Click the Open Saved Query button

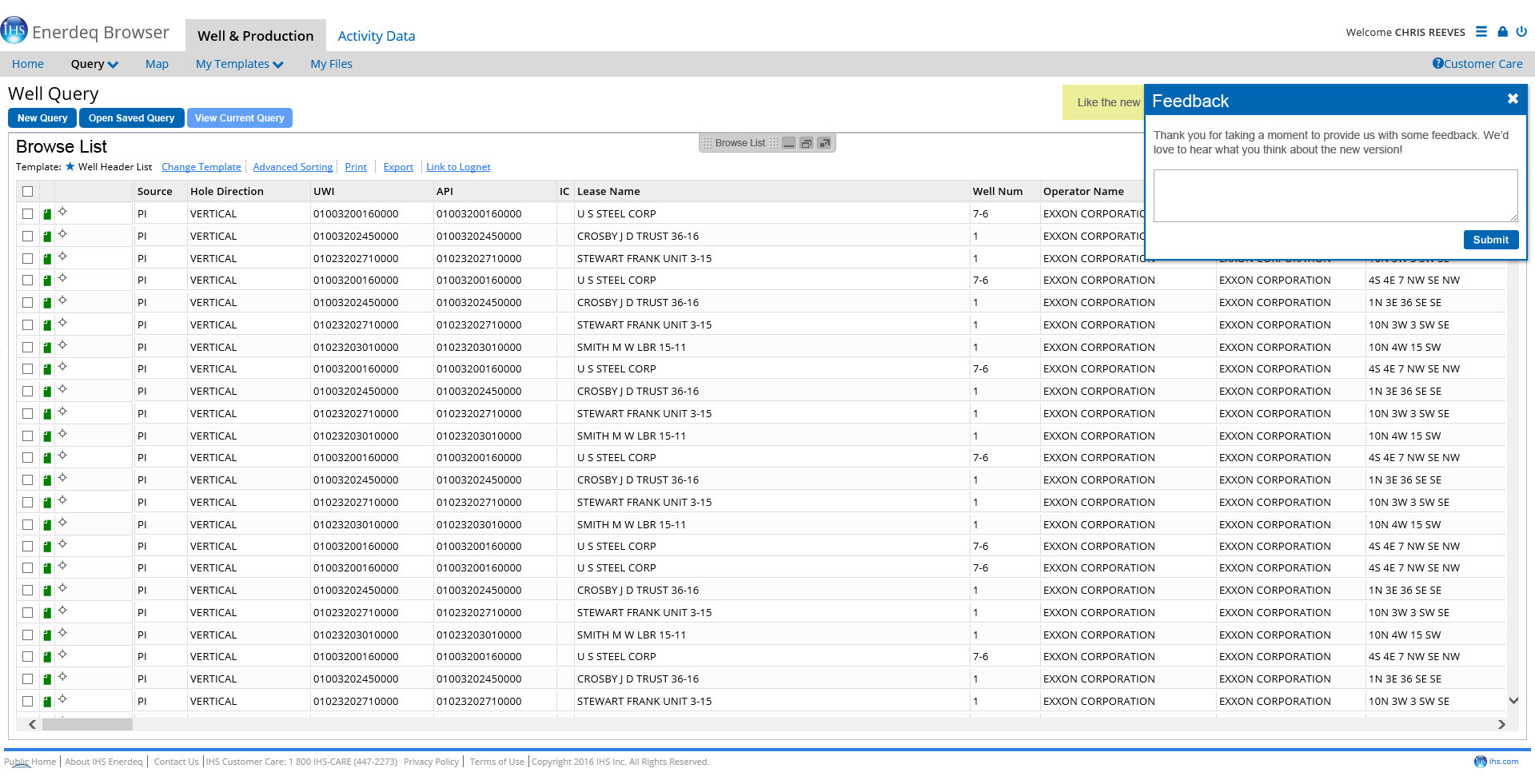(x=132, y=118)
